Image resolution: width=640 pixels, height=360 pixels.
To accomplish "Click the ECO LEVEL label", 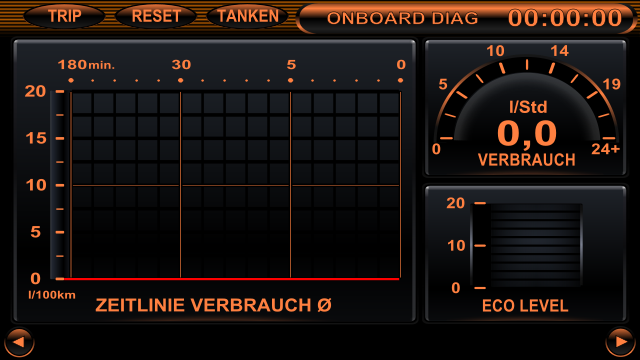I will pos(525,306).
